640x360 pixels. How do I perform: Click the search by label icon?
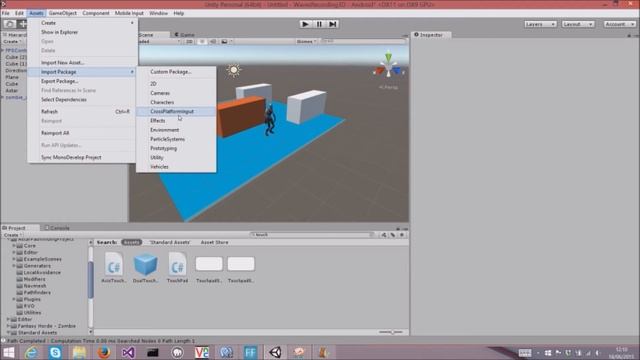(x=393, y=235)
